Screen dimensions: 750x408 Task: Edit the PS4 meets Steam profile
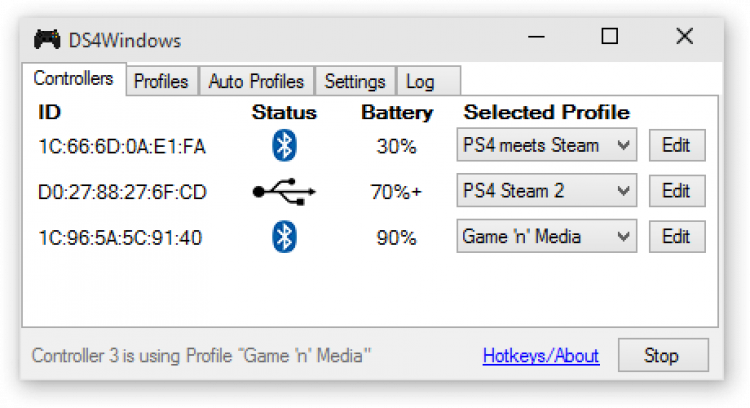(x=676, y=146)
